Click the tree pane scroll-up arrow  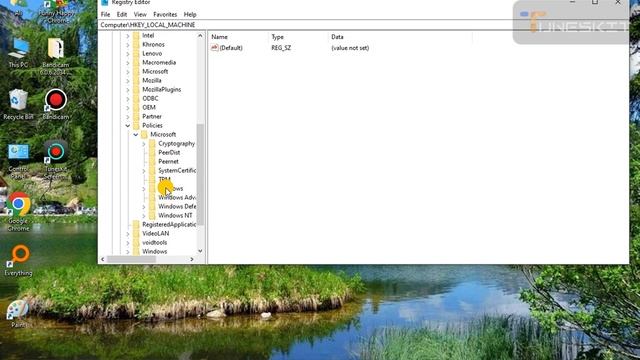(200, 36)
